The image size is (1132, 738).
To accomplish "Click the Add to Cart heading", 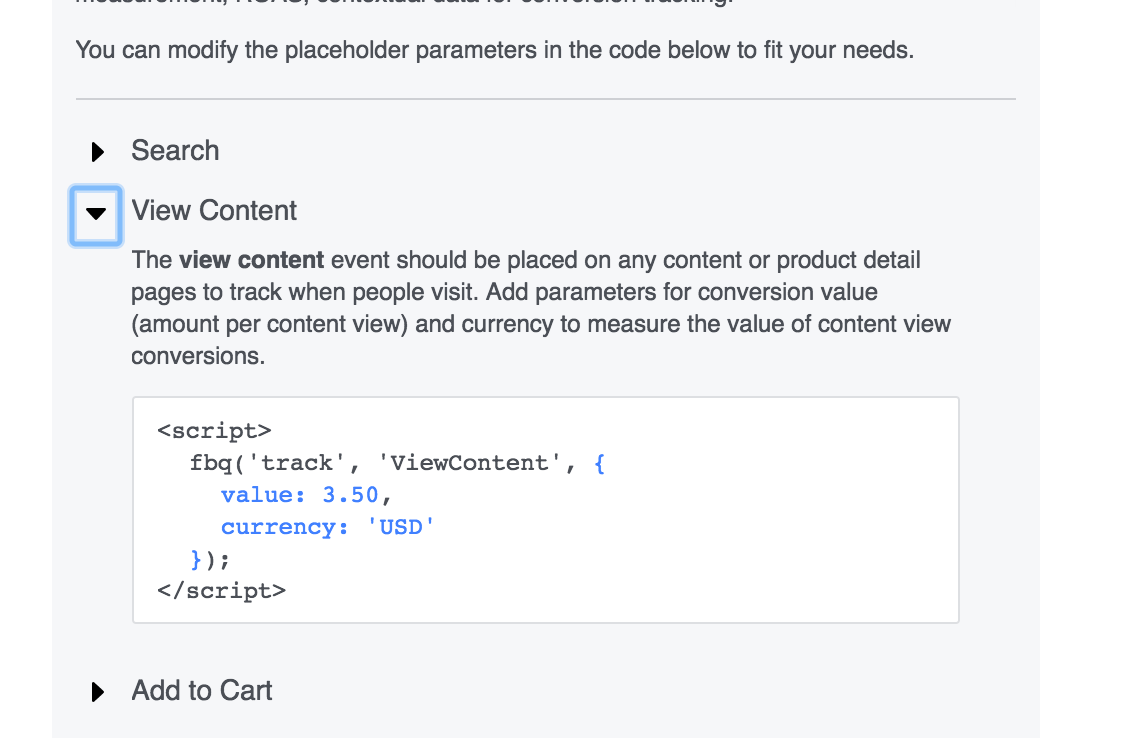I will (x=202, y=691).
